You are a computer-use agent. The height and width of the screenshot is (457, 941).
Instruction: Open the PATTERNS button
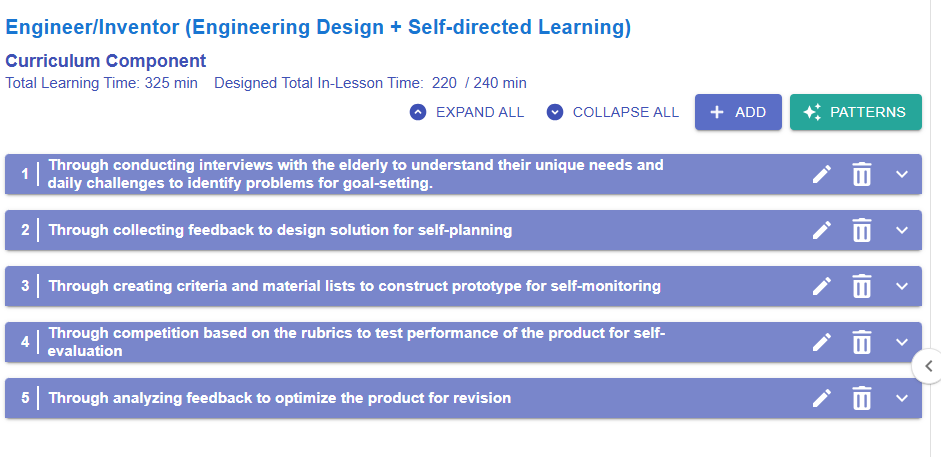pyautogui.click(x=855, y=112)
